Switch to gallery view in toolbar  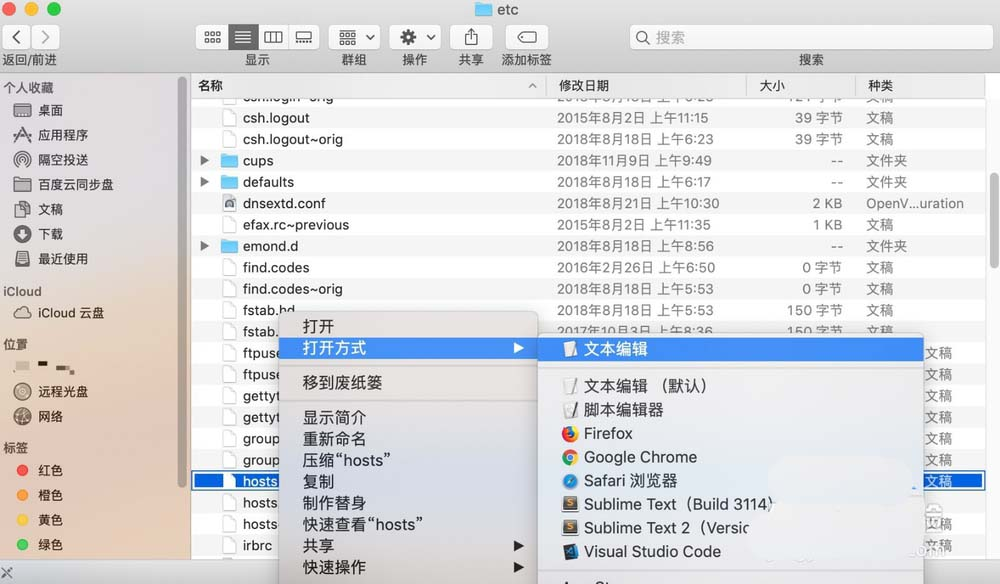click(304, 37)
